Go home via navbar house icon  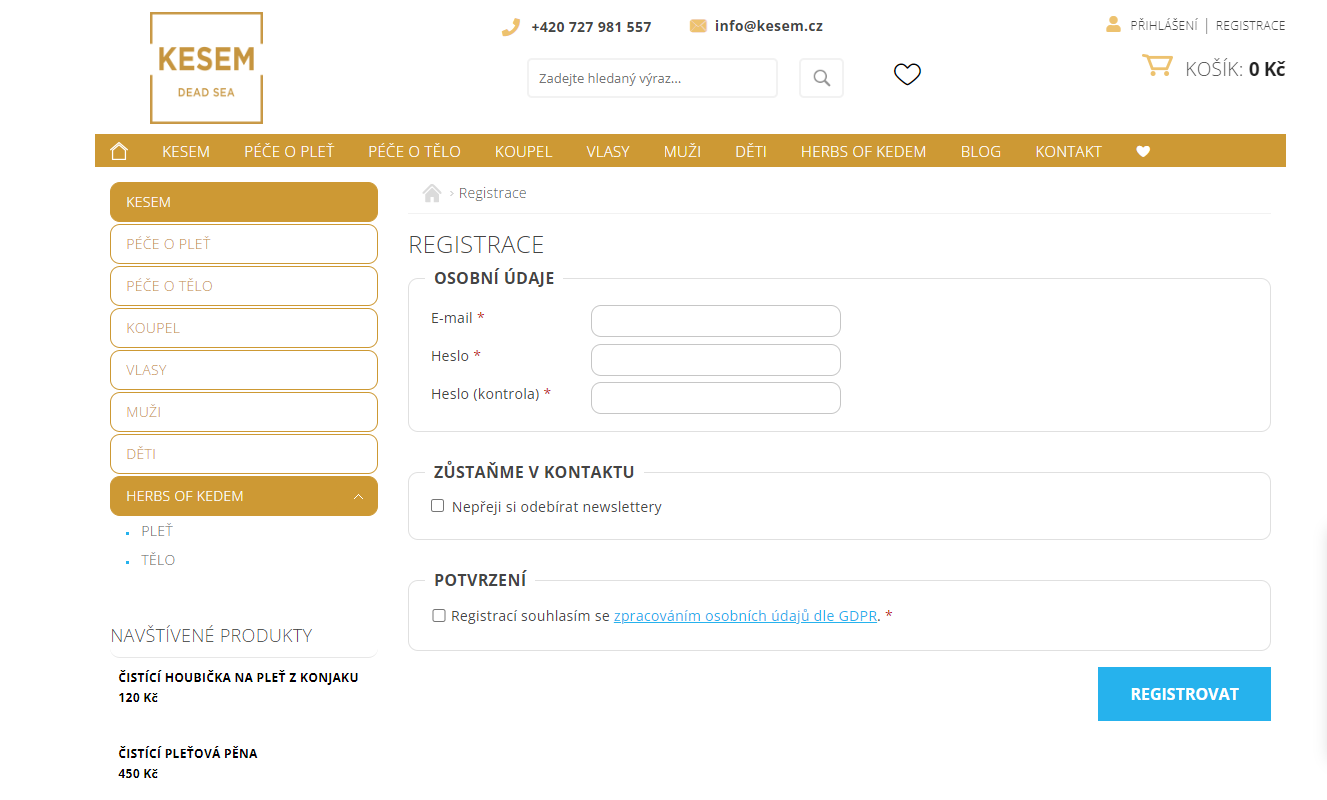tap(119, 151)
